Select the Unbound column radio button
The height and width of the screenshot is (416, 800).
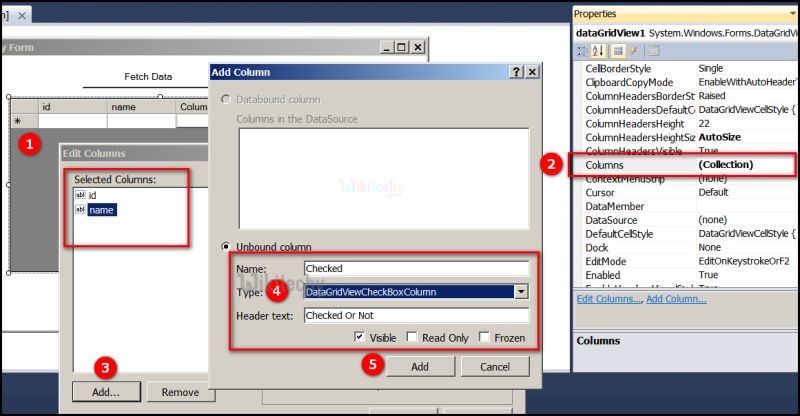[x=226, y=247]
